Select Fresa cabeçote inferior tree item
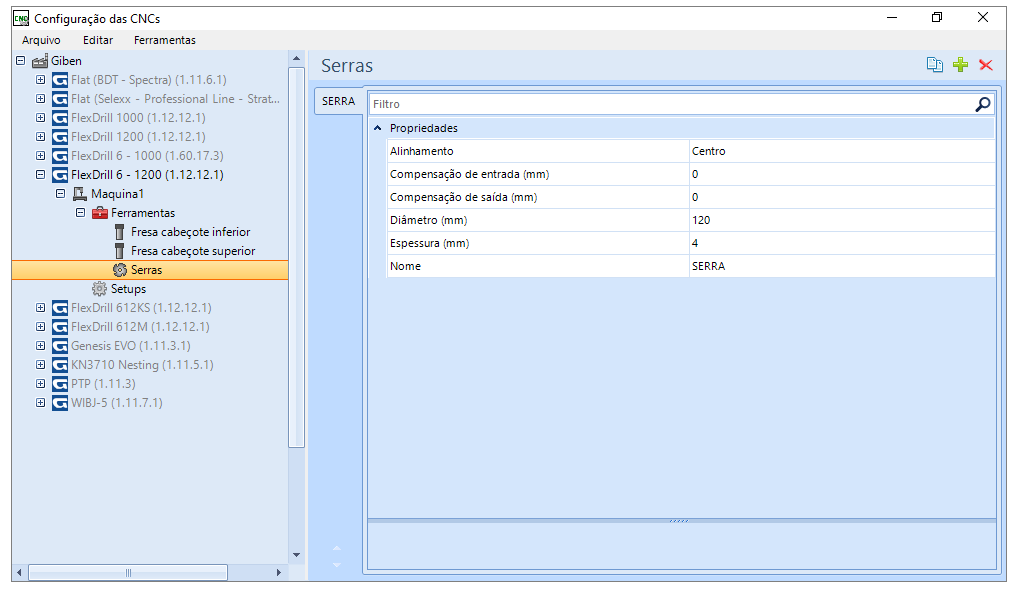 click(x=190, y=232)
